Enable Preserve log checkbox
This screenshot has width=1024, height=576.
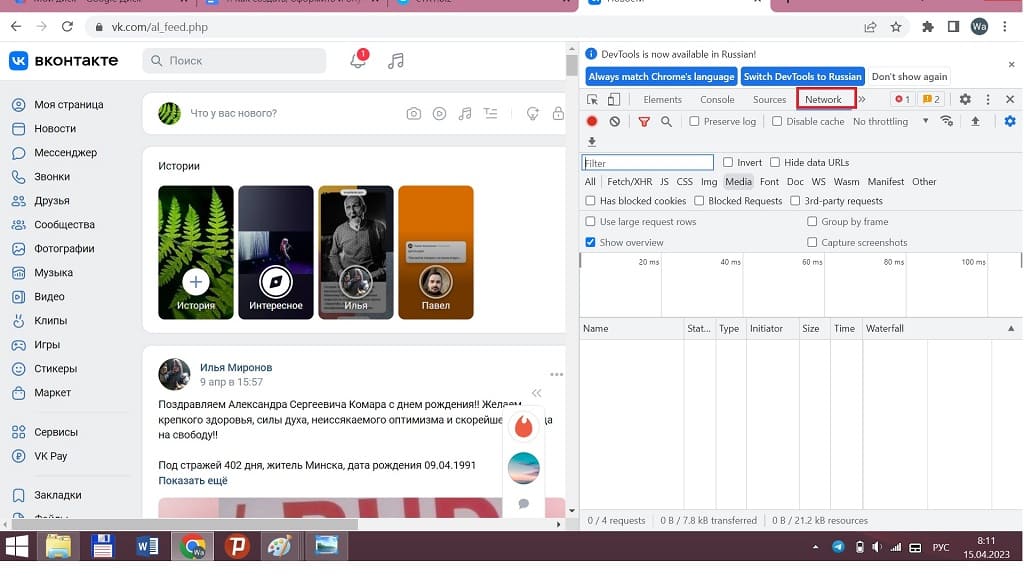694,121
